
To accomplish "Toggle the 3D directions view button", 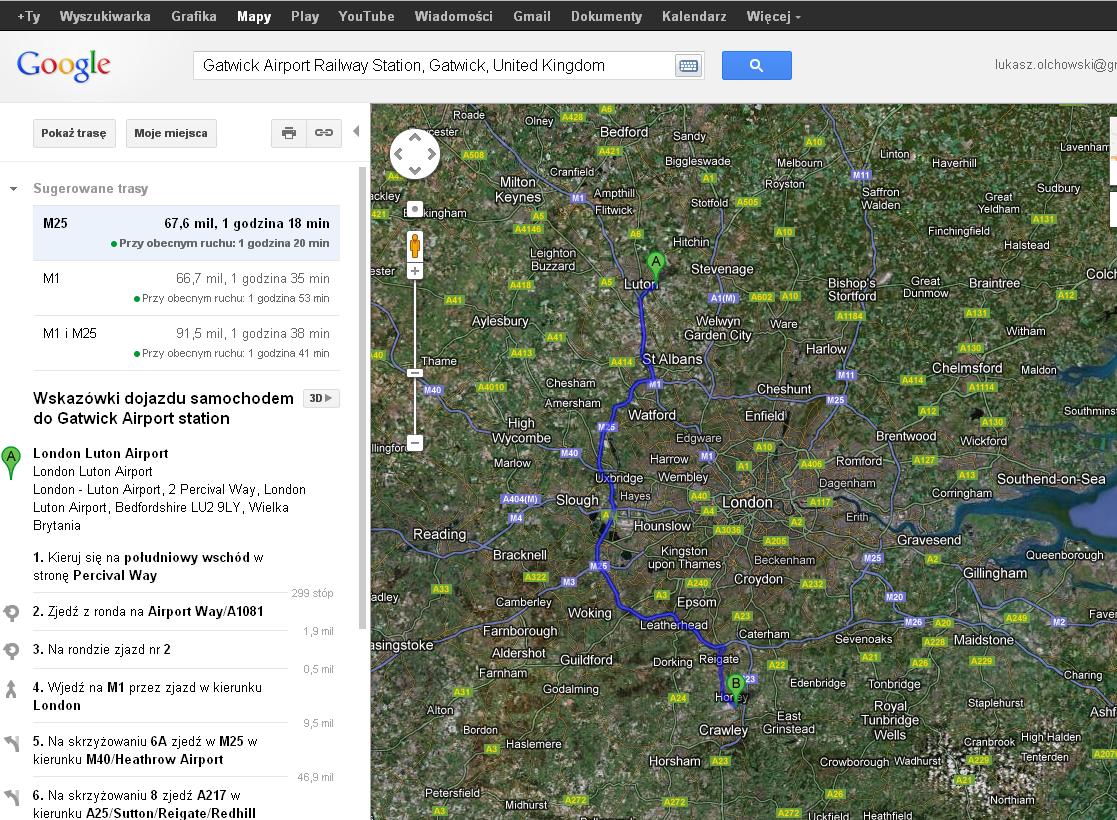I will tap(321, 398).
